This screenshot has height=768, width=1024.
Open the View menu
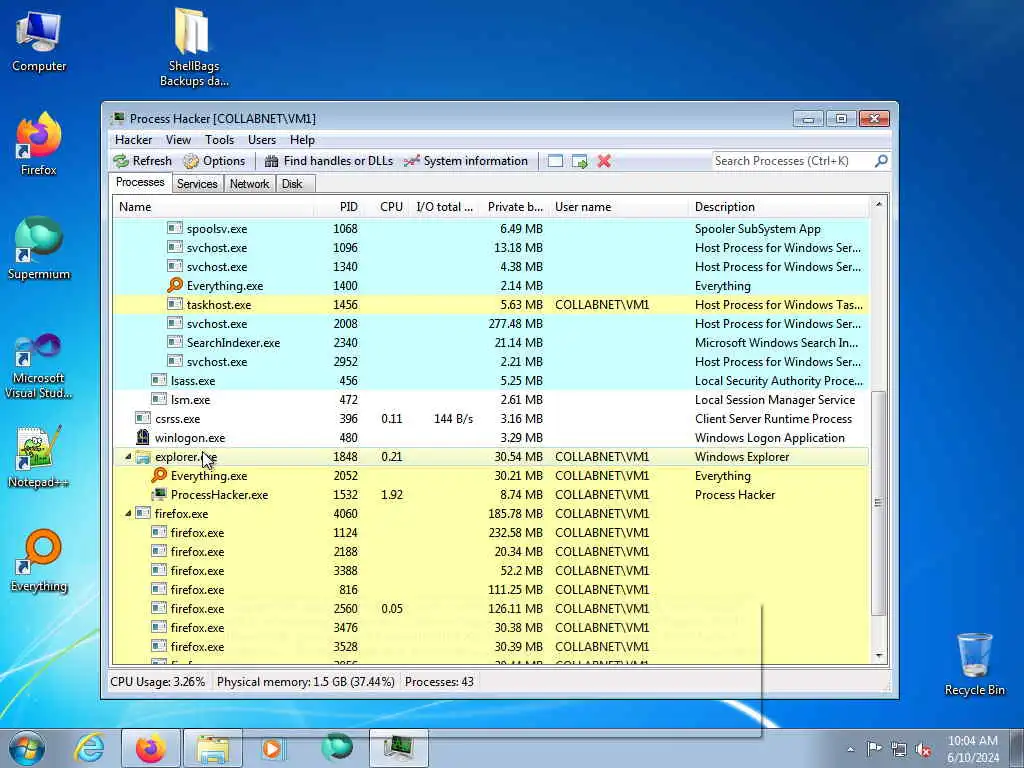(178, 140)
